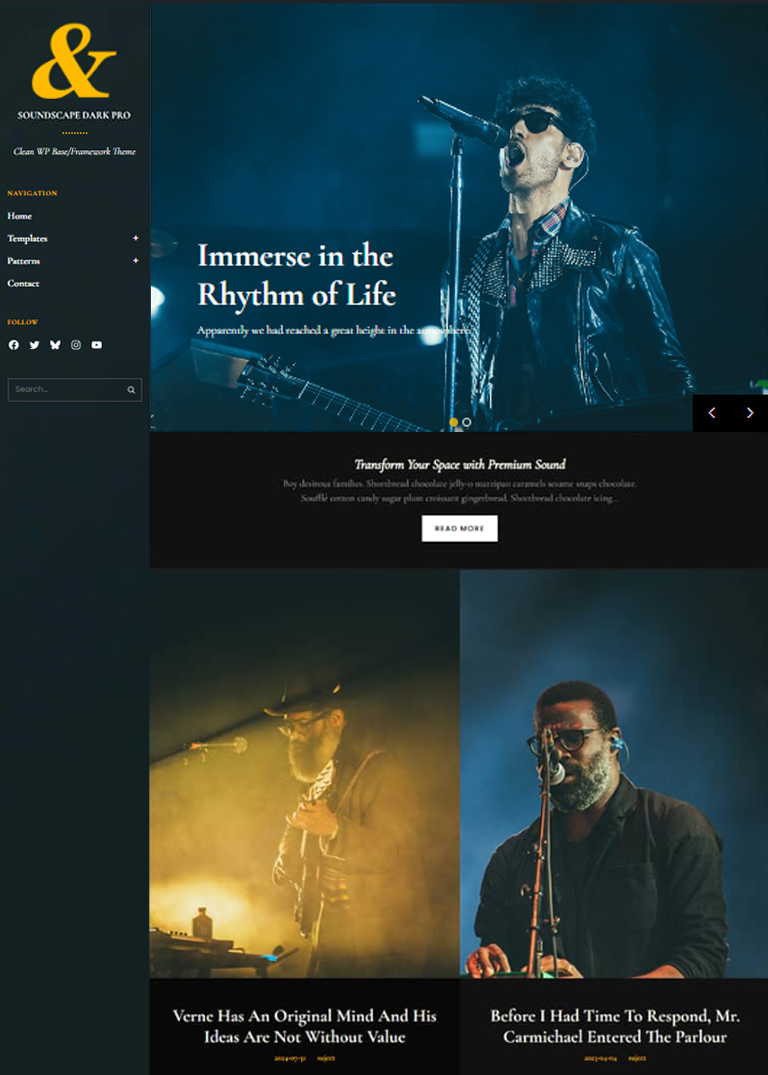Go to the Home menu item
This screenshot has width=768, height=1075.
click(20, 216)
